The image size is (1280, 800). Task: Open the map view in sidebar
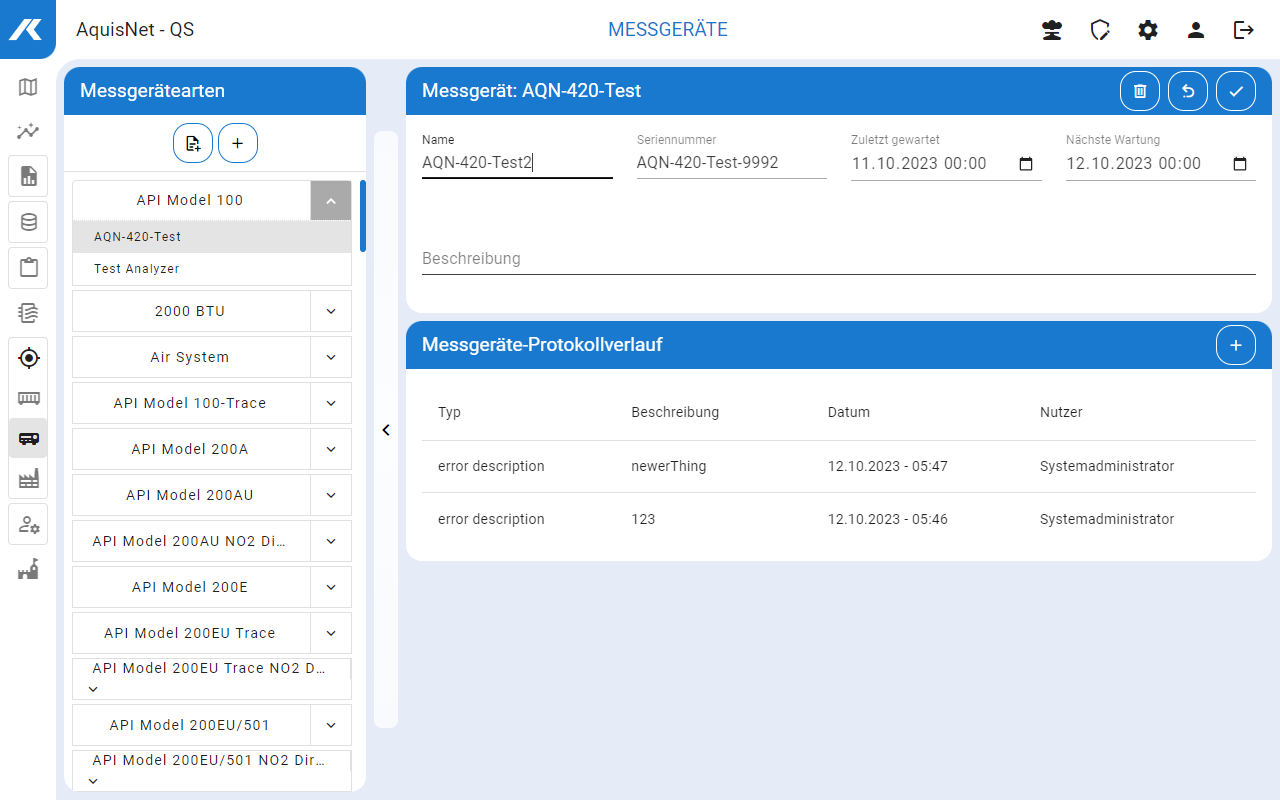28,87
